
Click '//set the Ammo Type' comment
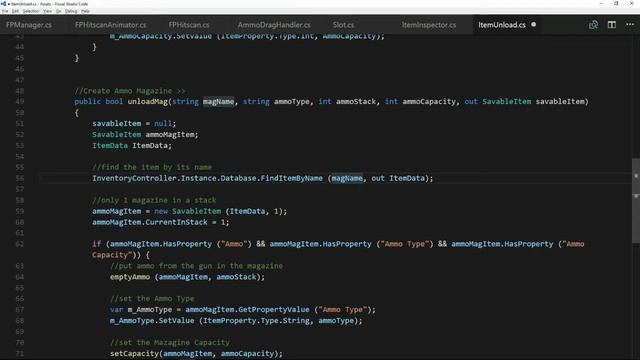point(152,299)
